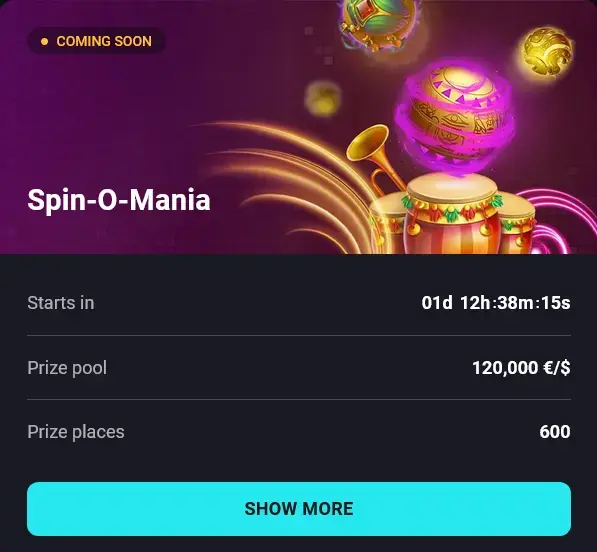Click the green scarab orb at top
This screenshot has width=597, height=552.
(378, 23)
